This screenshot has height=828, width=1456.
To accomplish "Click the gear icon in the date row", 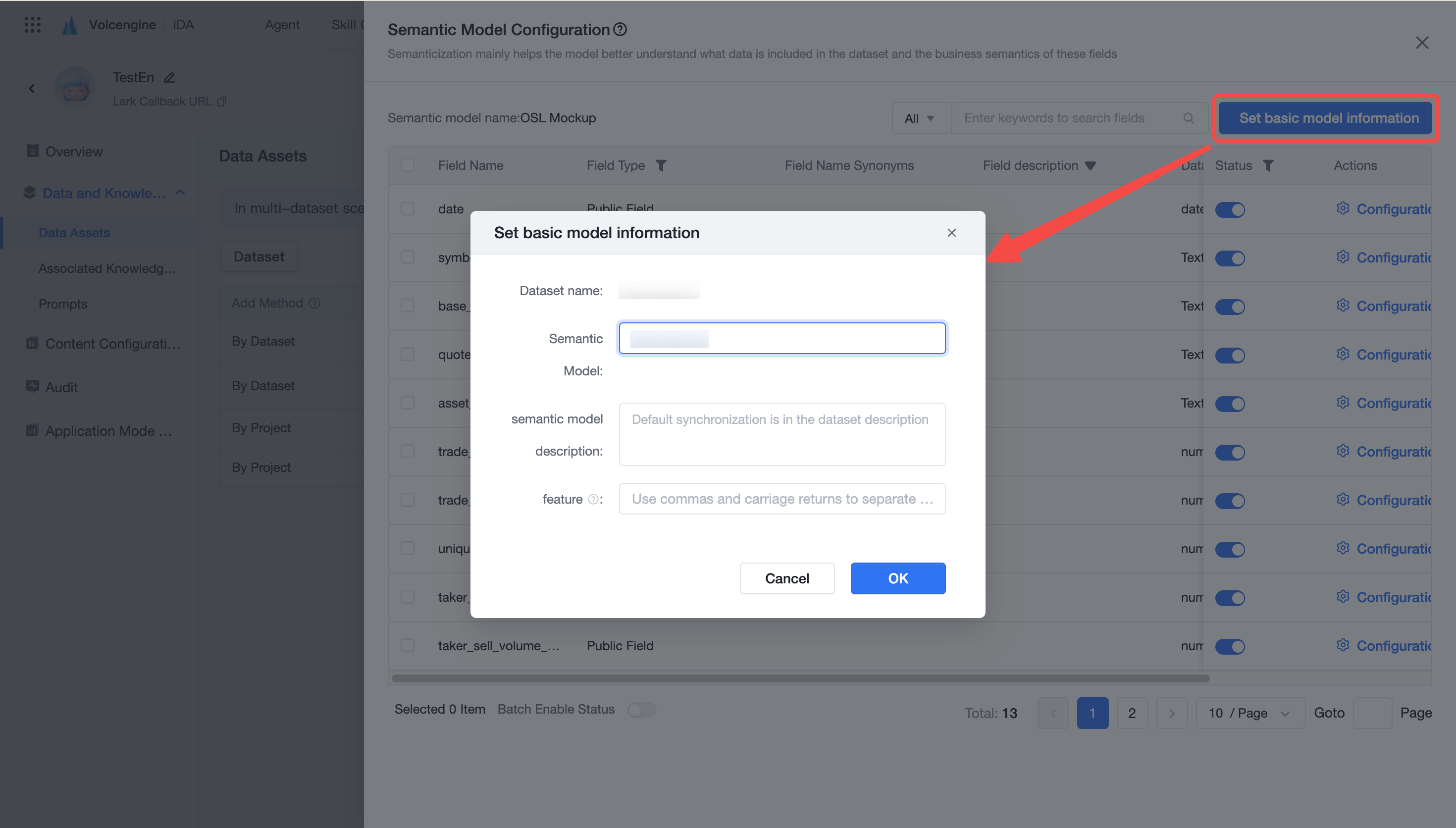I will pyautogui.click(x=1343, y=208).
